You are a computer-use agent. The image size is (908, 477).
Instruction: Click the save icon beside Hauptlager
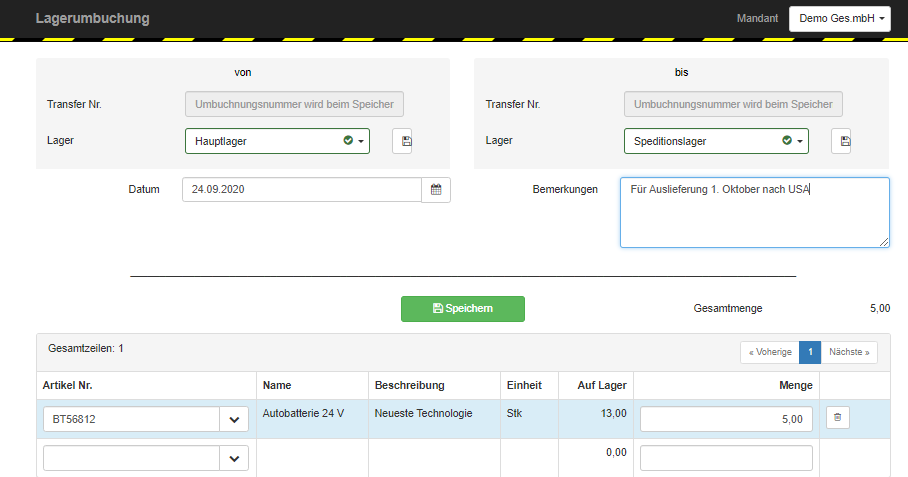tap(402, 141)
